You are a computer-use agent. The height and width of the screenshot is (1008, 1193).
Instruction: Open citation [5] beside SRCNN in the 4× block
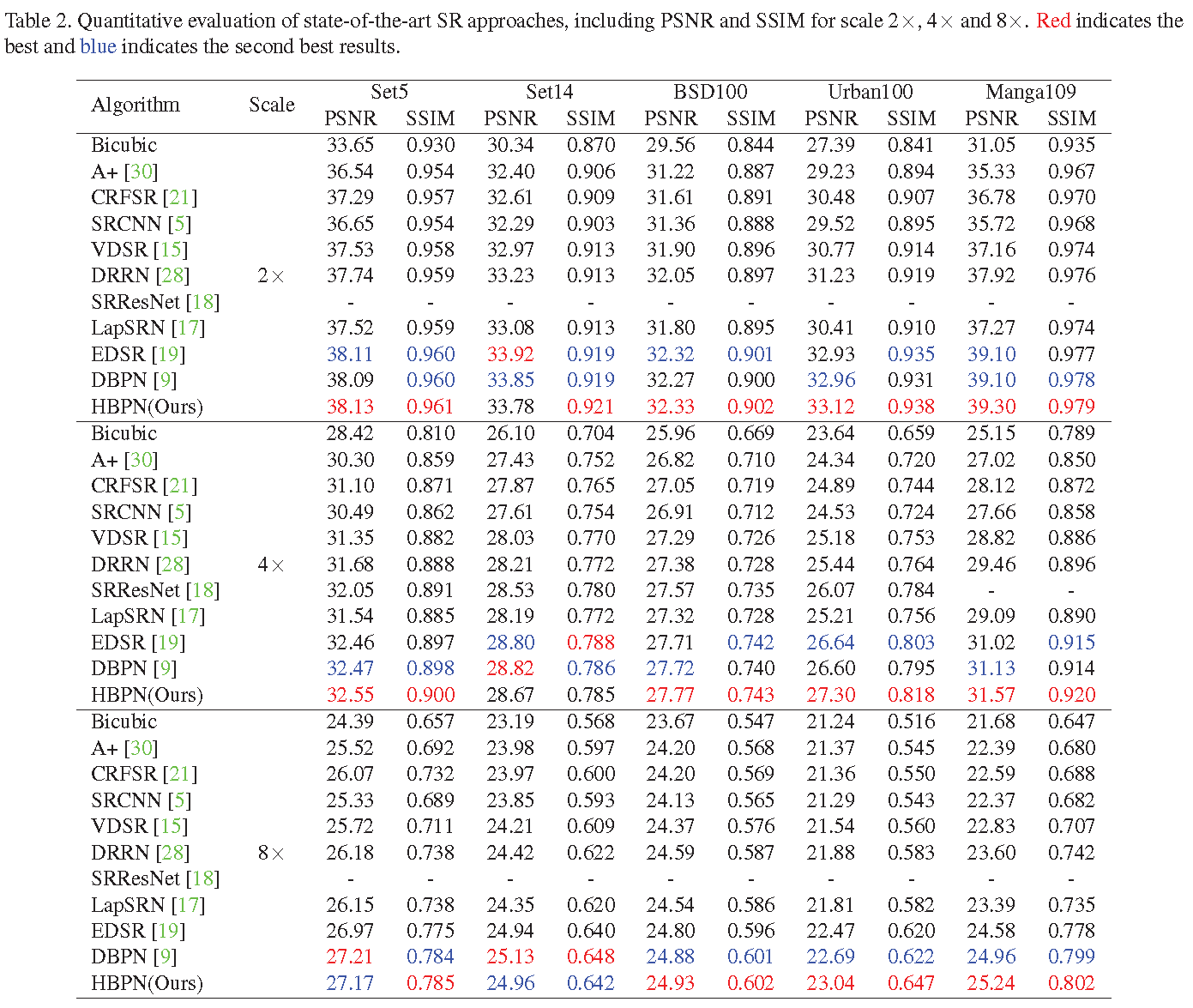pos(179,512)
